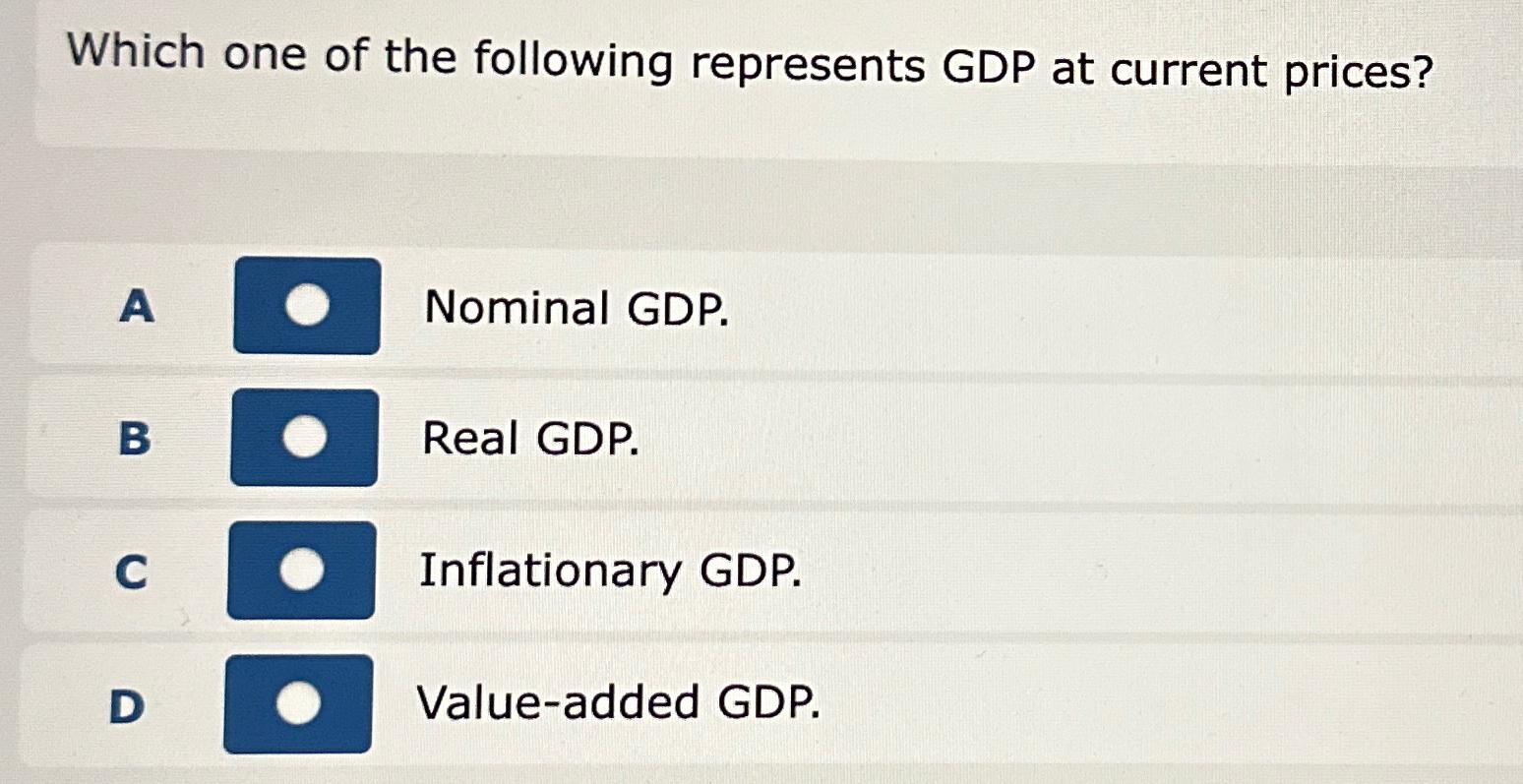Screen dimensions: 1523x784
Task: Click the label letter A
Action: (x=138, y=309)
